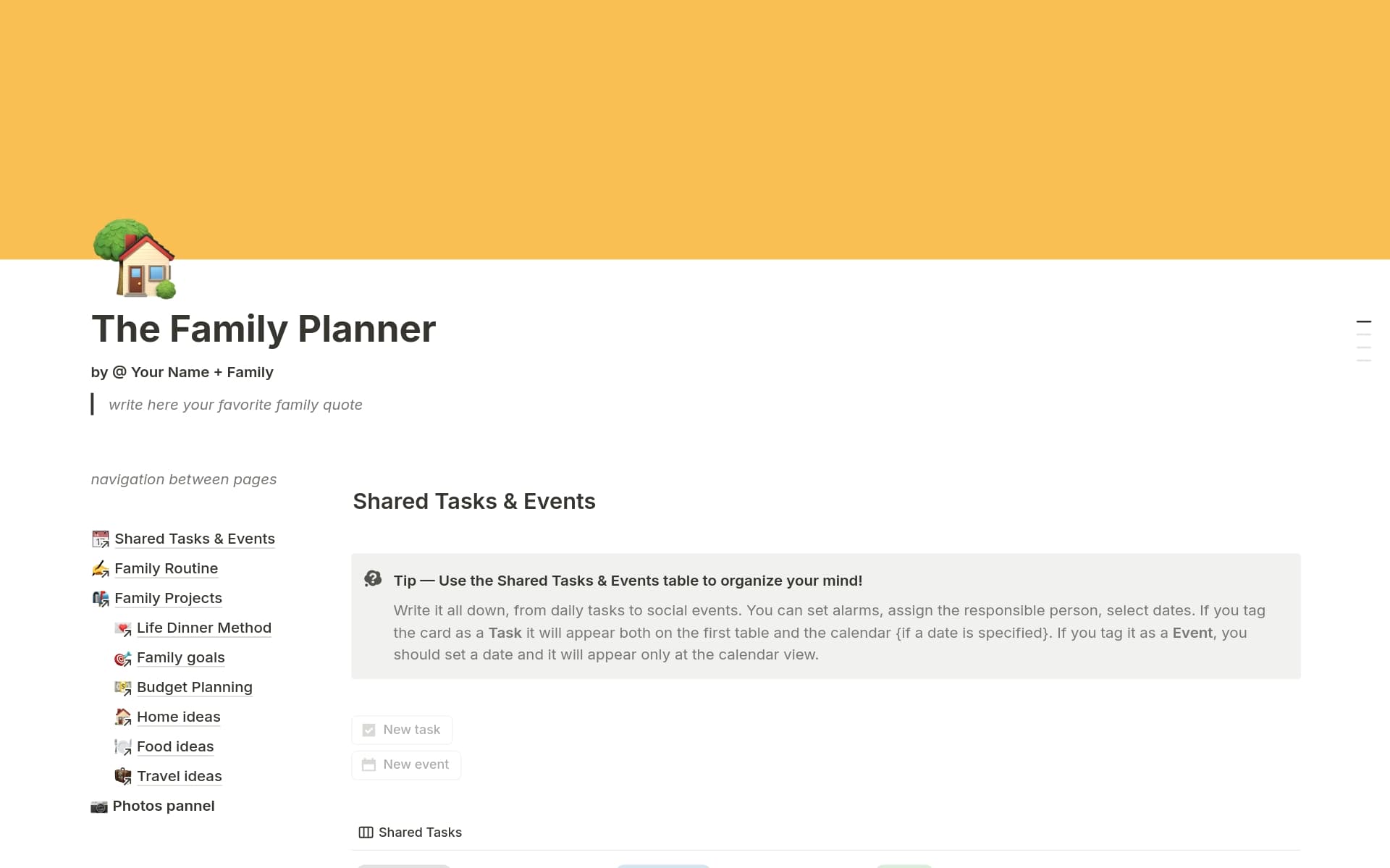
Task: Click the favorite family quote placeholder text
Action: tap(236, 404)
